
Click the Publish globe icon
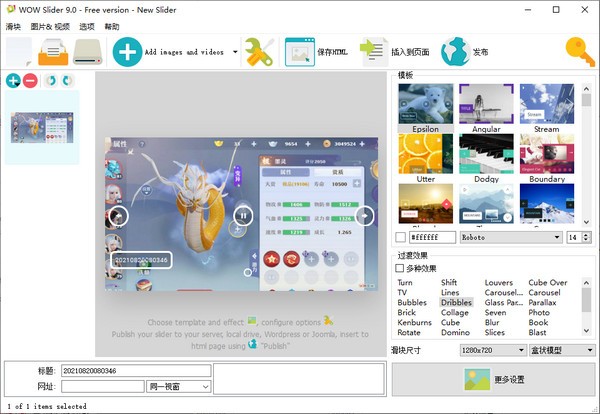tap(455, 51)
